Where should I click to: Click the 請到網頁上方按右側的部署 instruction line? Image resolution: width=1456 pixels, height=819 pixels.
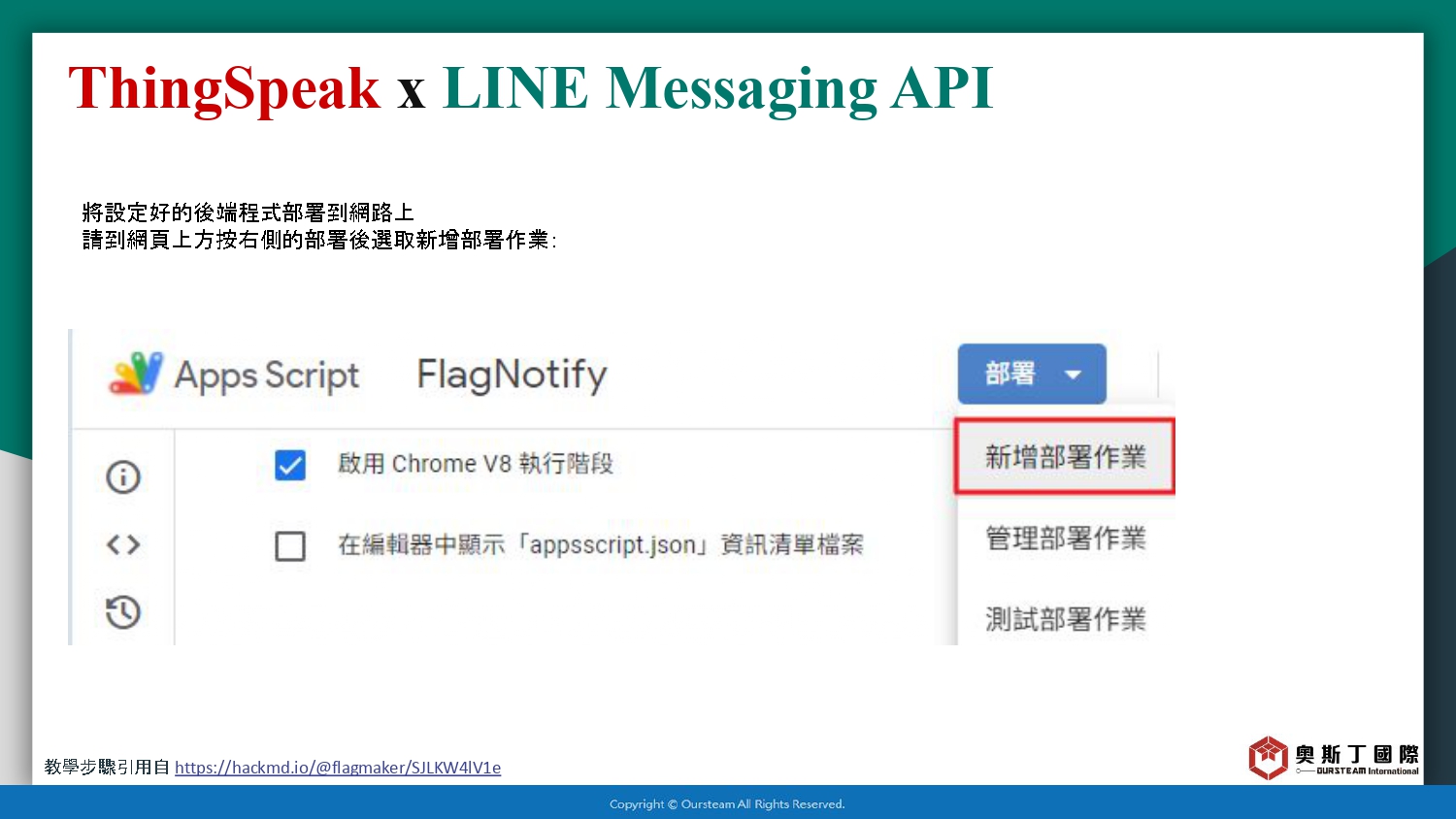pos(319,240)
